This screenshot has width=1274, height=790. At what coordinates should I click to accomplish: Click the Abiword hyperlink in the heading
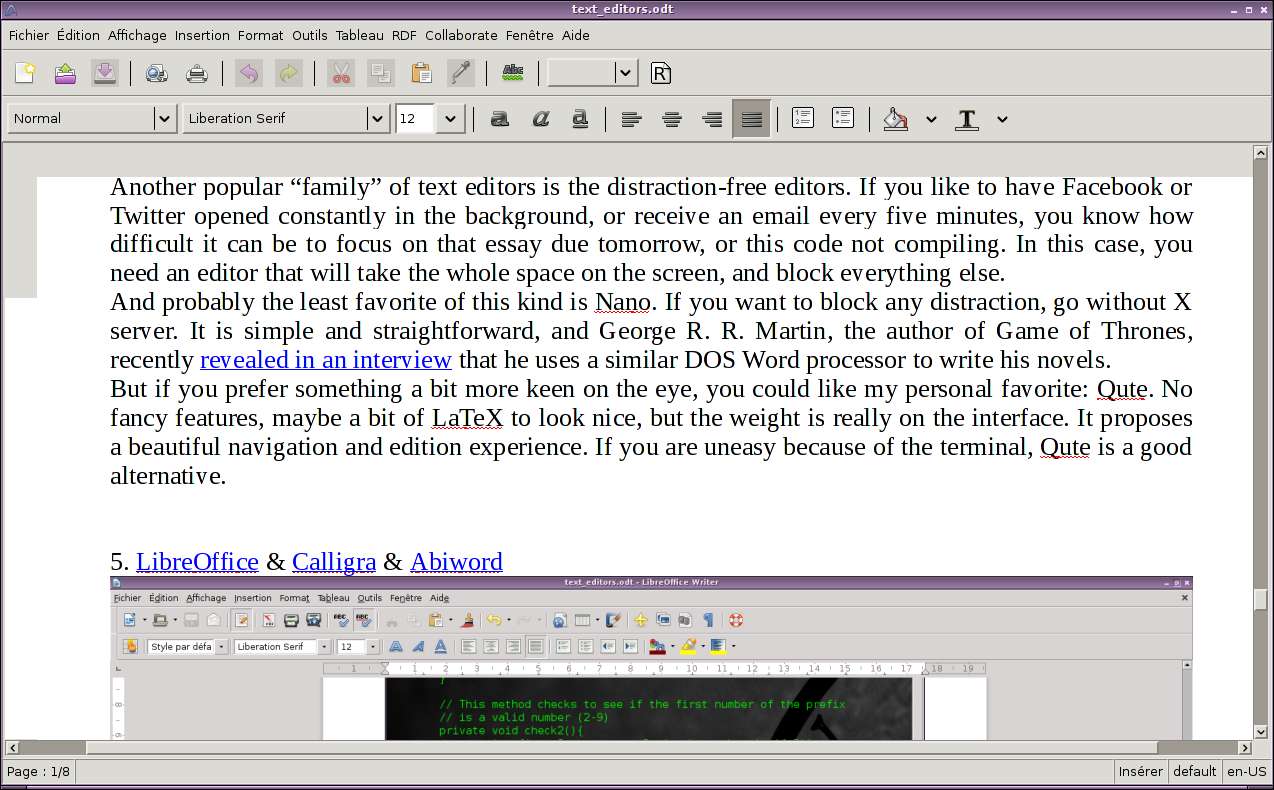coord(456,562)
